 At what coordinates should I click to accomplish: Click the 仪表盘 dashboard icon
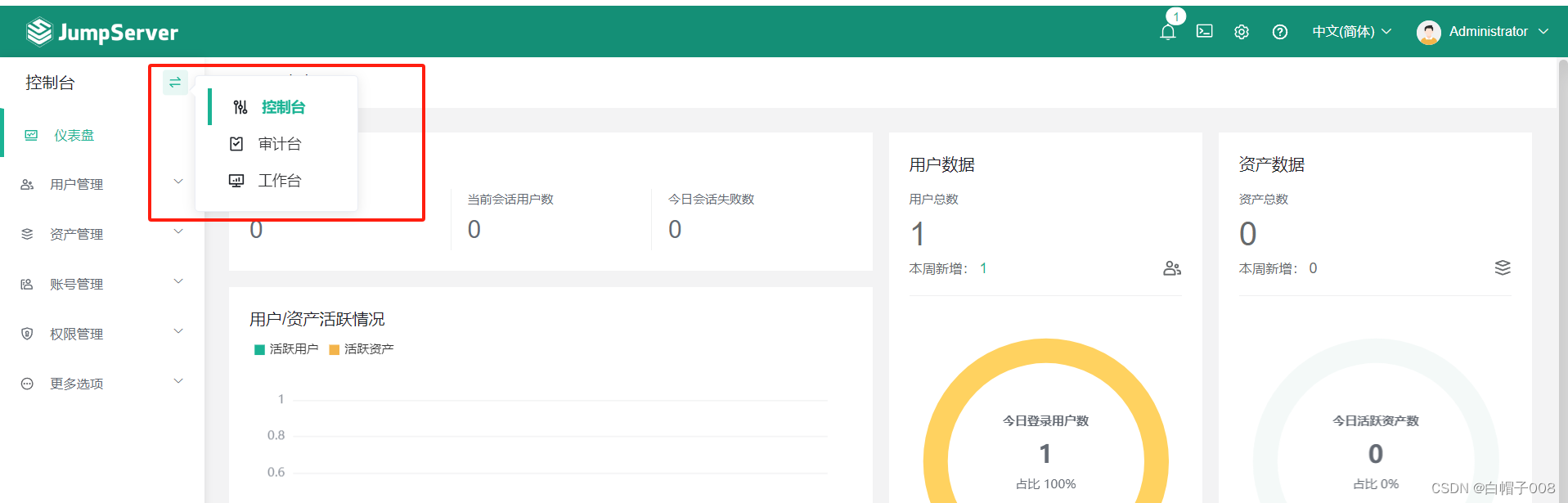point(31,135)
